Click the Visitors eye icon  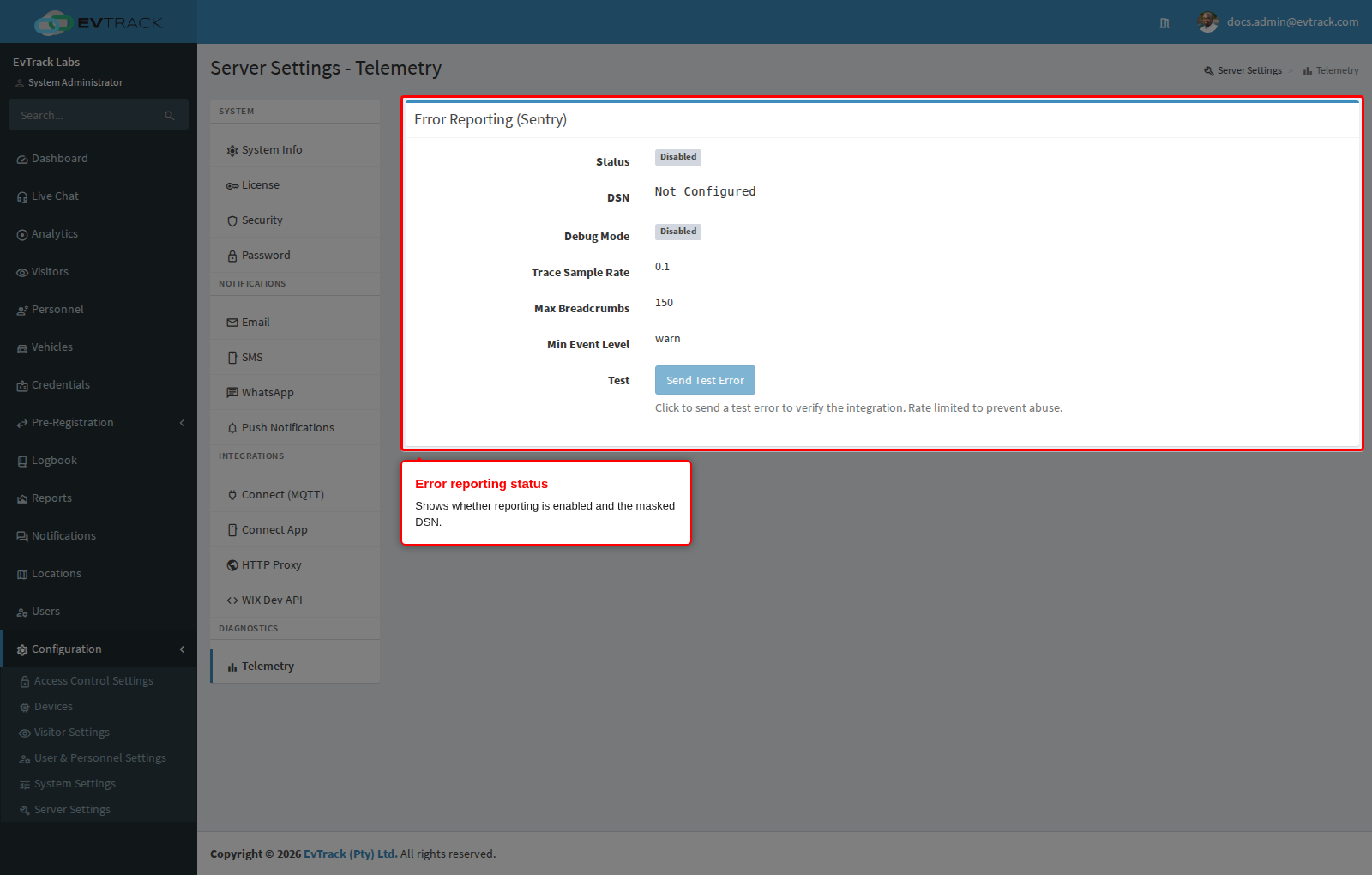(22, 273)
